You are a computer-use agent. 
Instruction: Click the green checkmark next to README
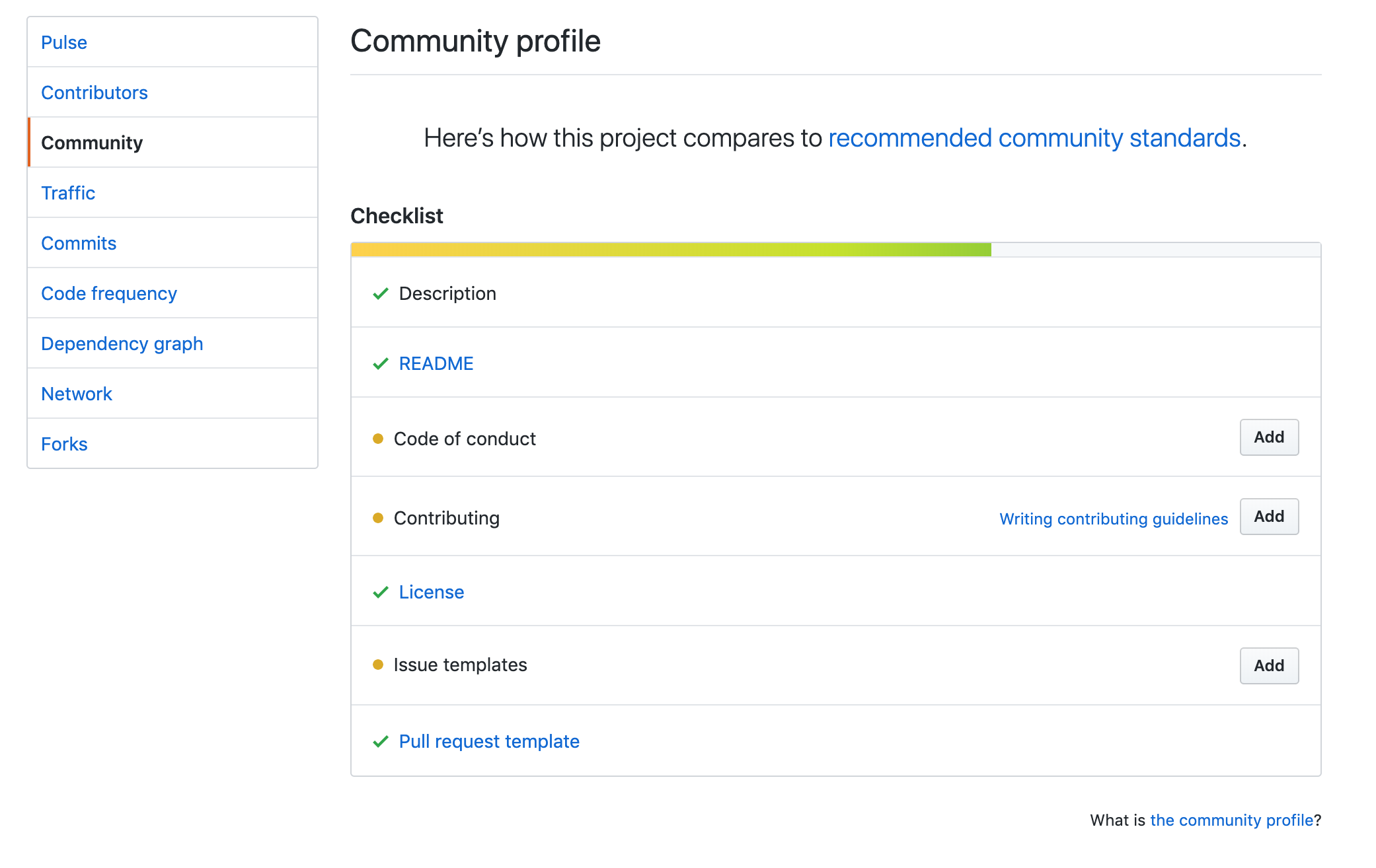[380, 364]
